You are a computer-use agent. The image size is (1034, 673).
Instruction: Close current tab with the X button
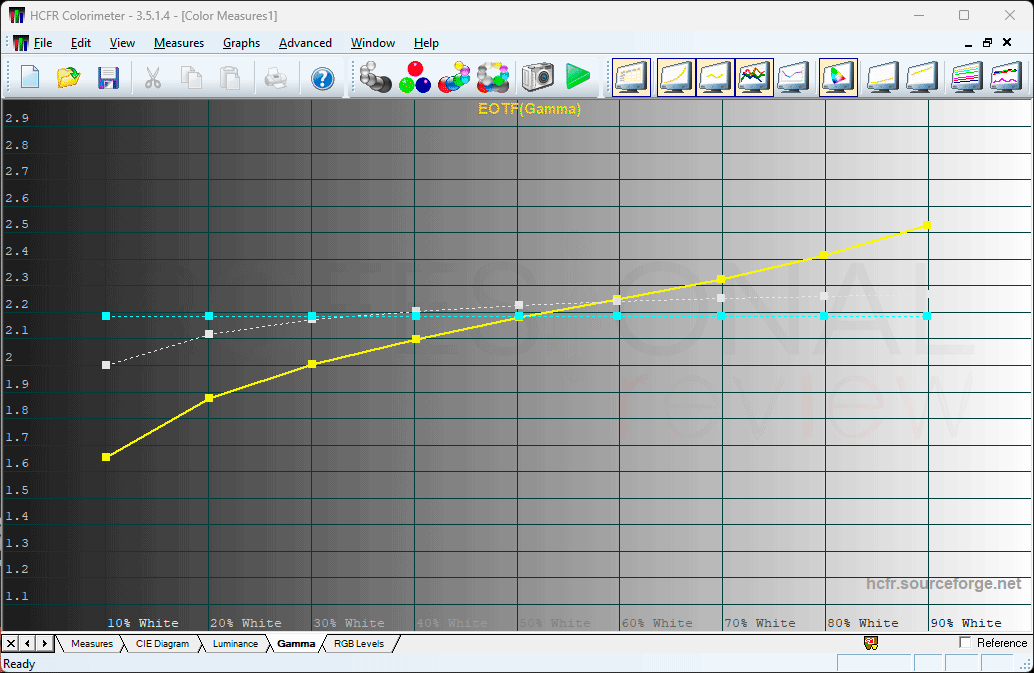point(11,643)
